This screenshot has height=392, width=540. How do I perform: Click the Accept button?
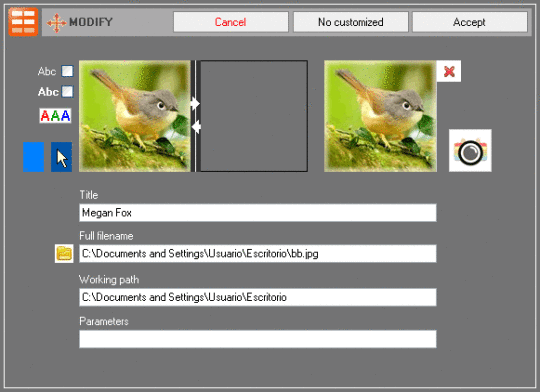click(x=470, y=22)
